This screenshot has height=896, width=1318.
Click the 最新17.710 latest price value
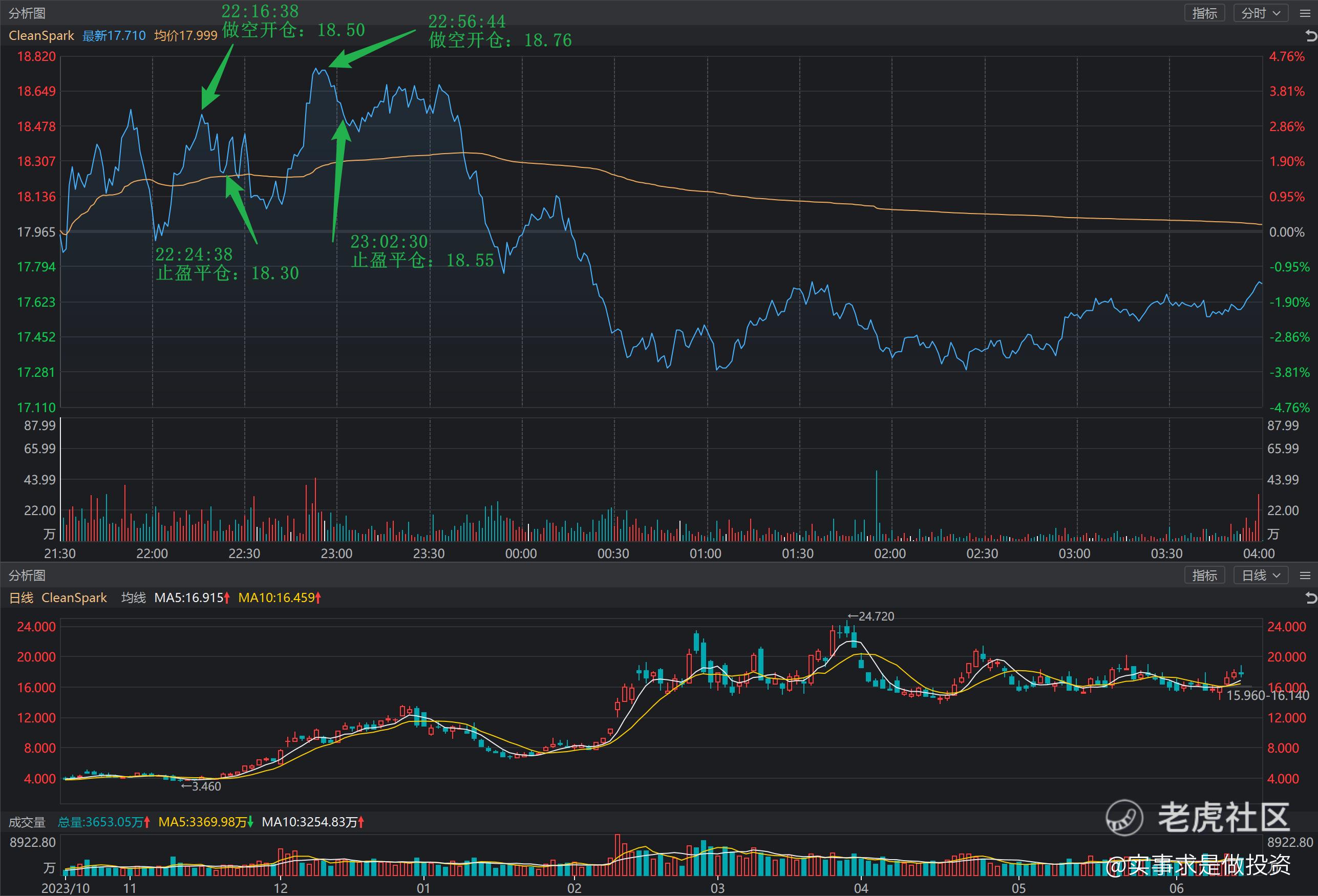(114, 35)
